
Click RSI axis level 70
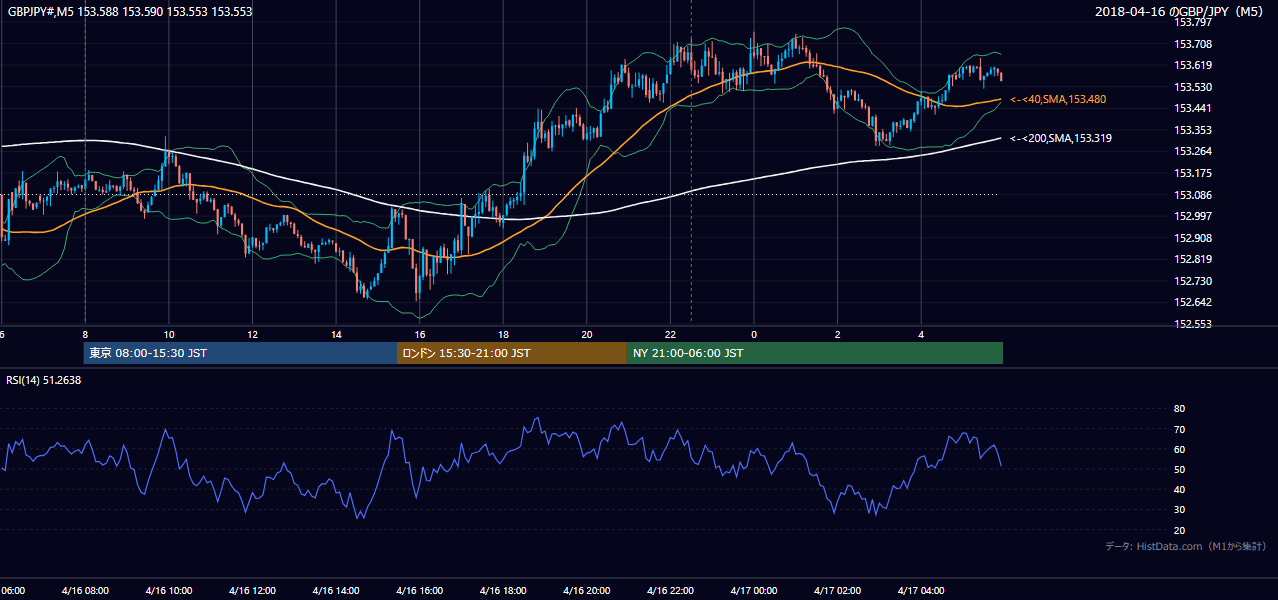1179,429
